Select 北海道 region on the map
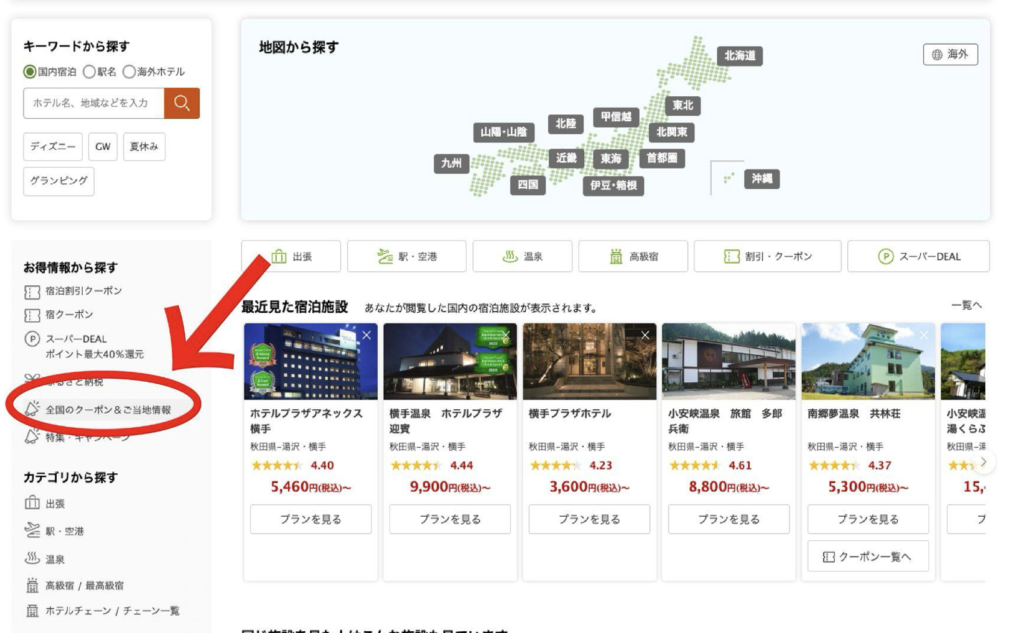Viewport: 1024px width, 633px height. 739,56
